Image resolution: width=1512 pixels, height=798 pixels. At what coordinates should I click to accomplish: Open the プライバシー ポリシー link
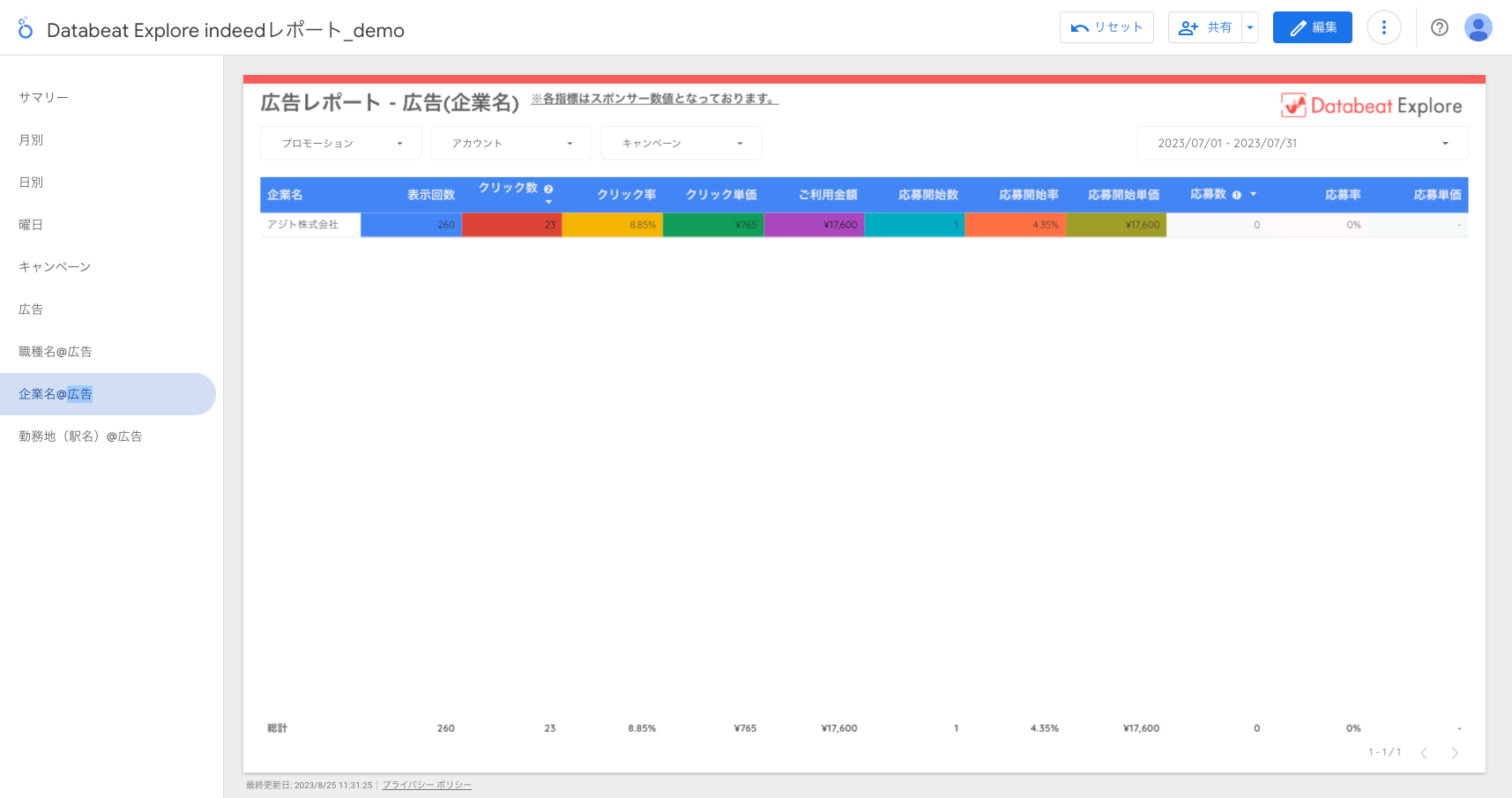[x=427, y=785]
